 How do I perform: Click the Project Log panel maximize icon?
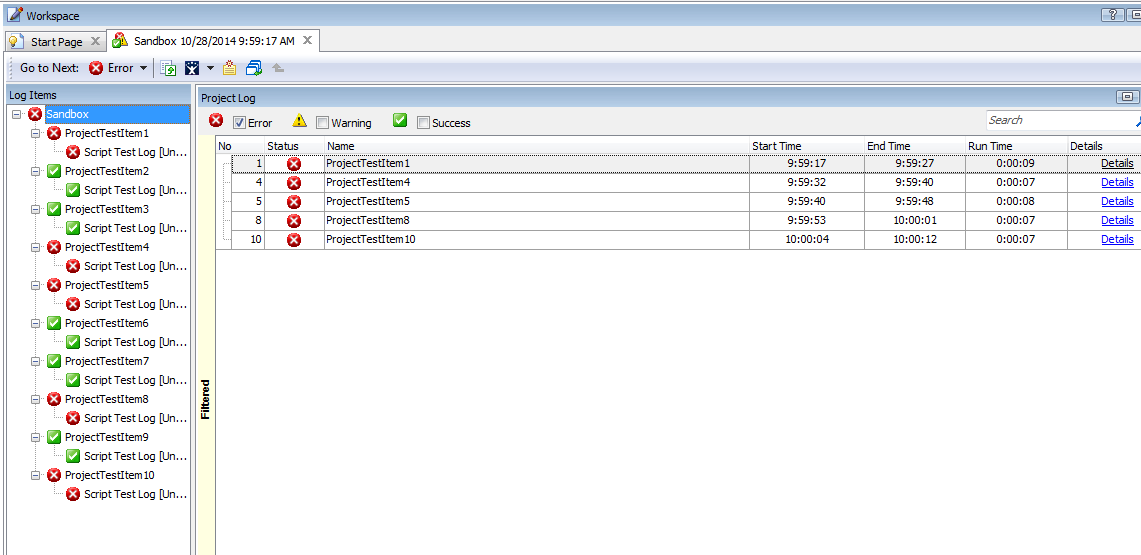(x=1126, y=97)
